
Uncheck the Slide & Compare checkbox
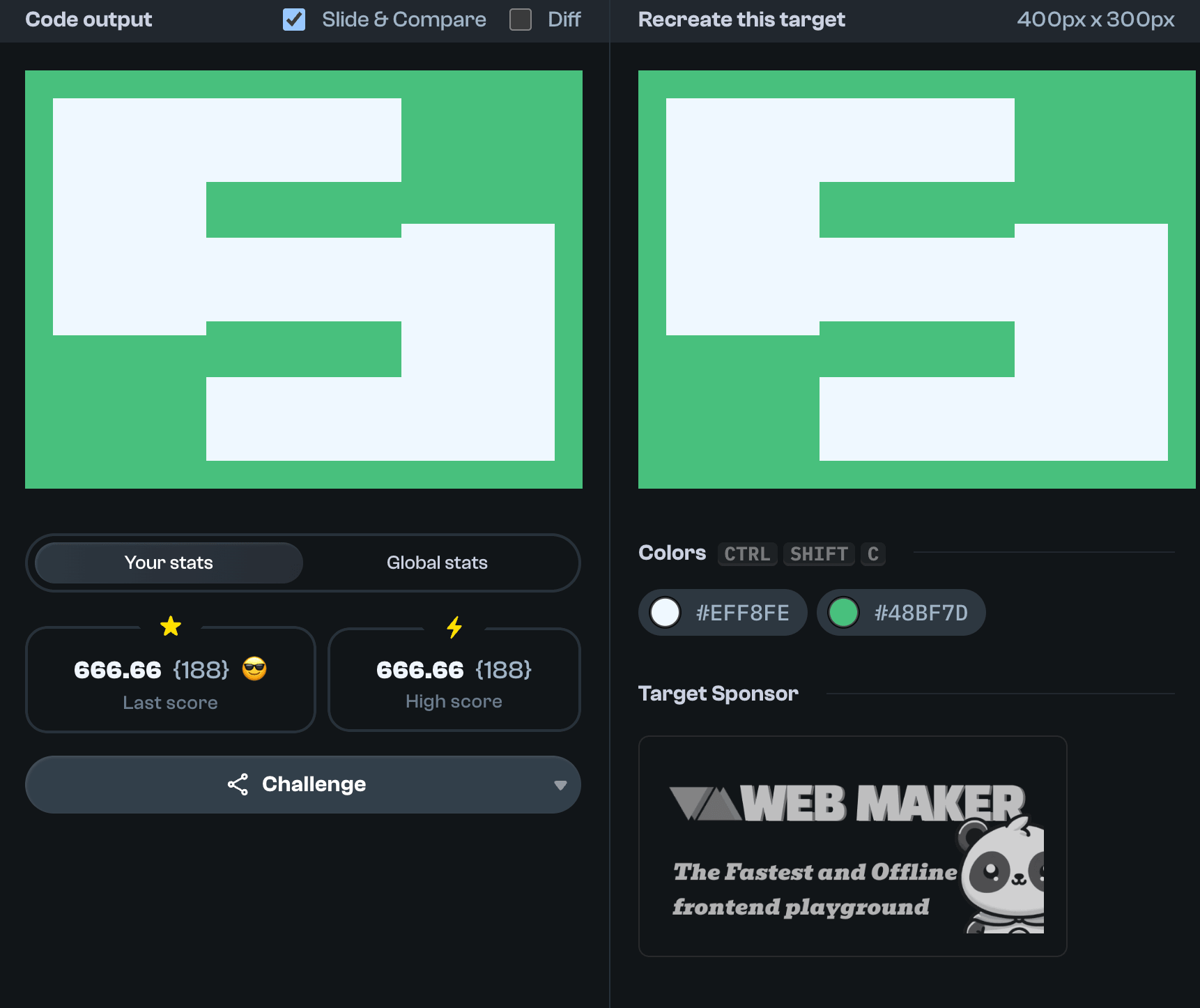[x=294, y=20]
